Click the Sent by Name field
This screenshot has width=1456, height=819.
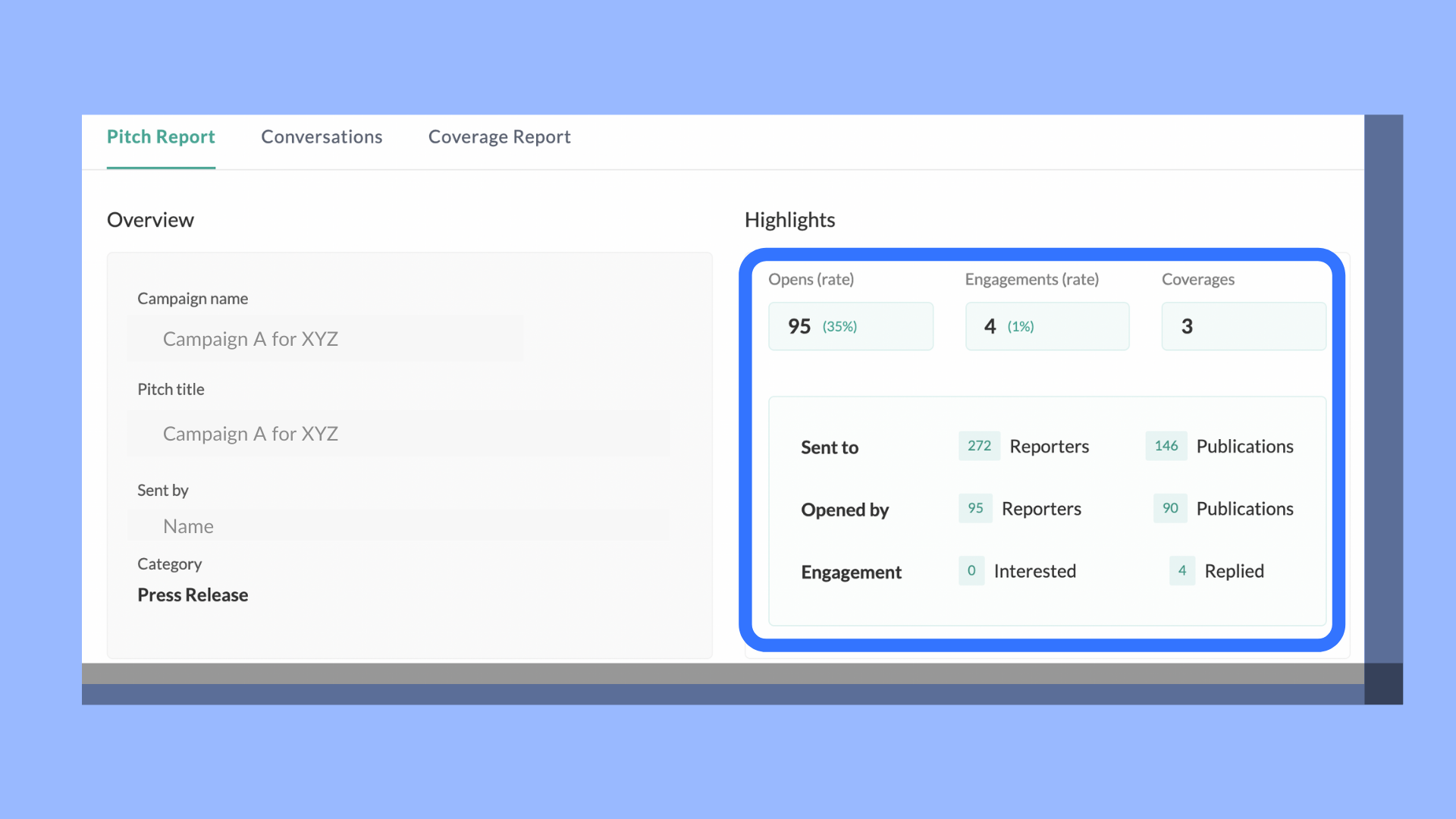(x=399, y=526)
